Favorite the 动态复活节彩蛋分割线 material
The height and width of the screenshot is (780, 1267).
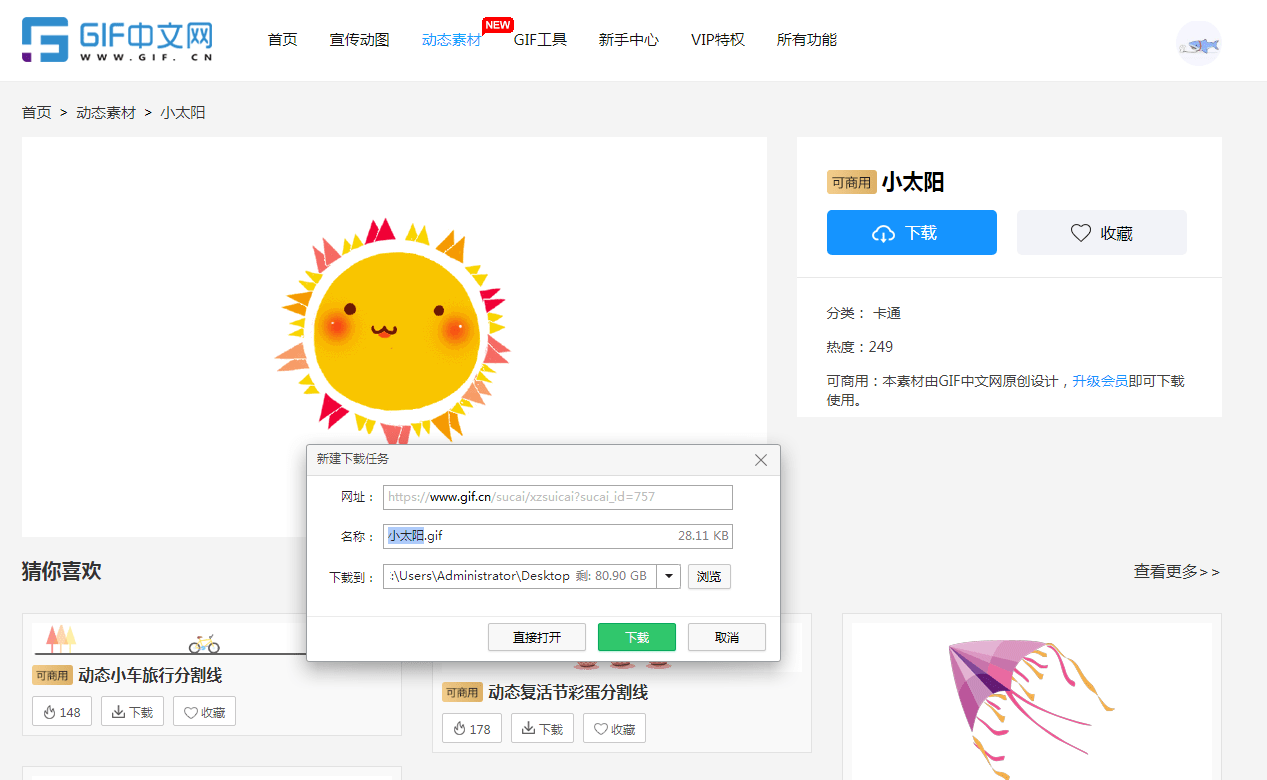tap(614, 729)
